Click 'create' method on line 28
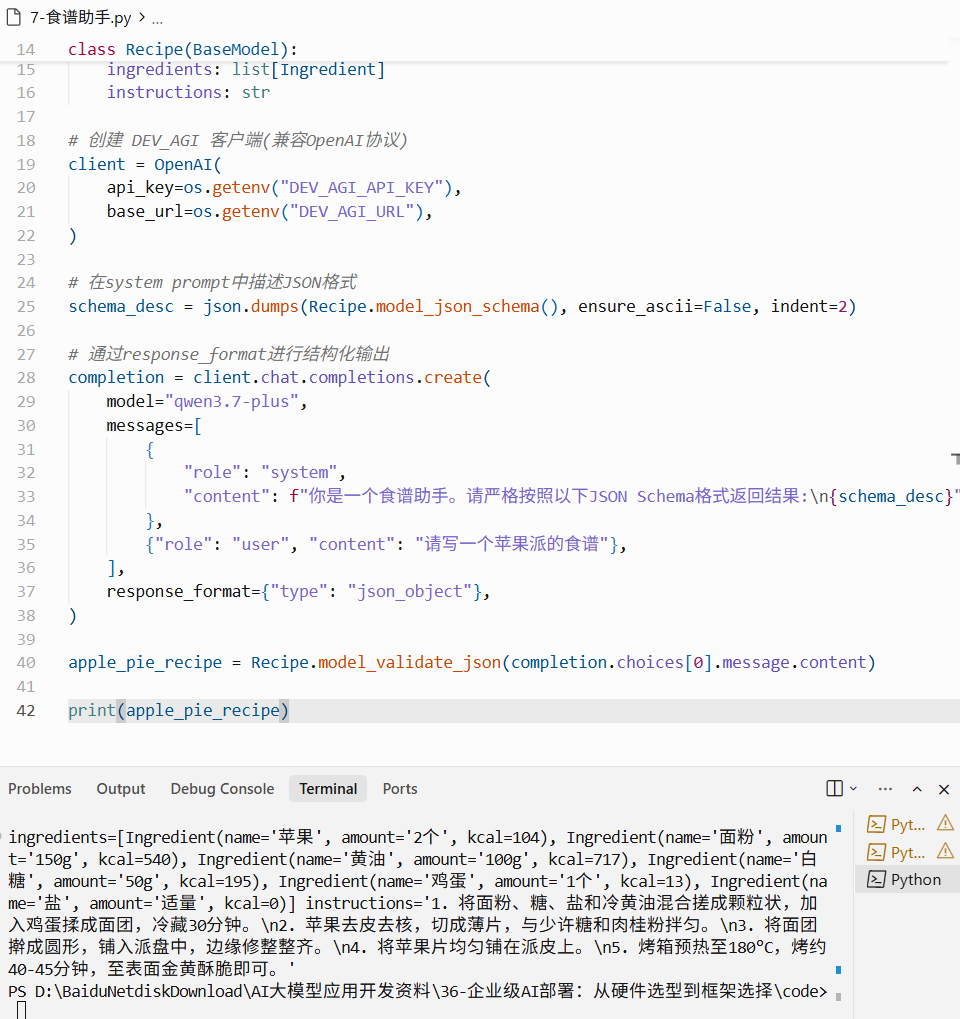Screen dimensions: 960x1019 tap(452, 378)
